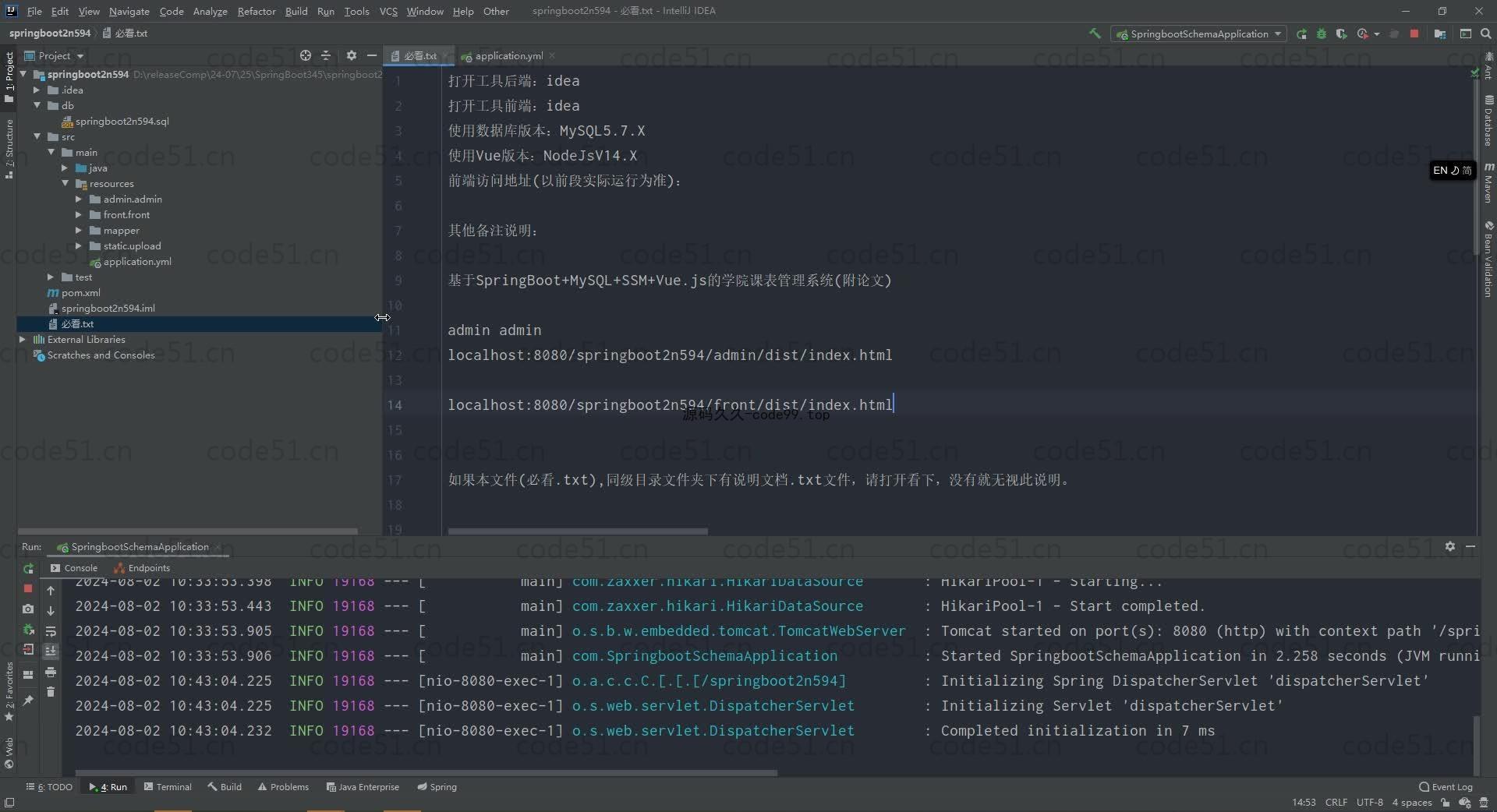Collapse the db folder
Image resolution: width=1497 pixels, height=812 pixels.
click(37, 105)
